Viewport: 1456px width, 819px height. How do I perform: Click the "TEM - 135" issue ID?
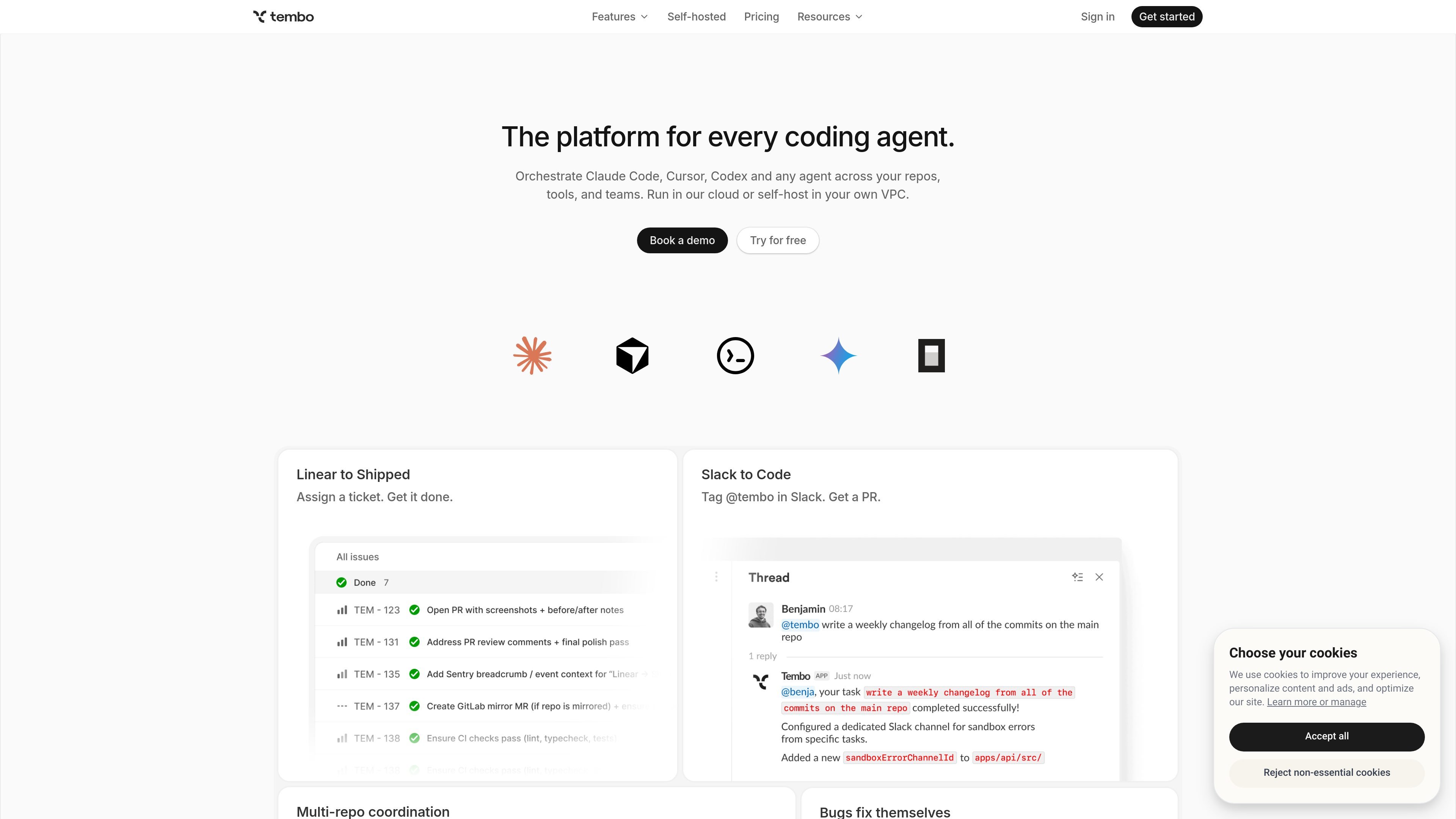[x=377, y=674]
